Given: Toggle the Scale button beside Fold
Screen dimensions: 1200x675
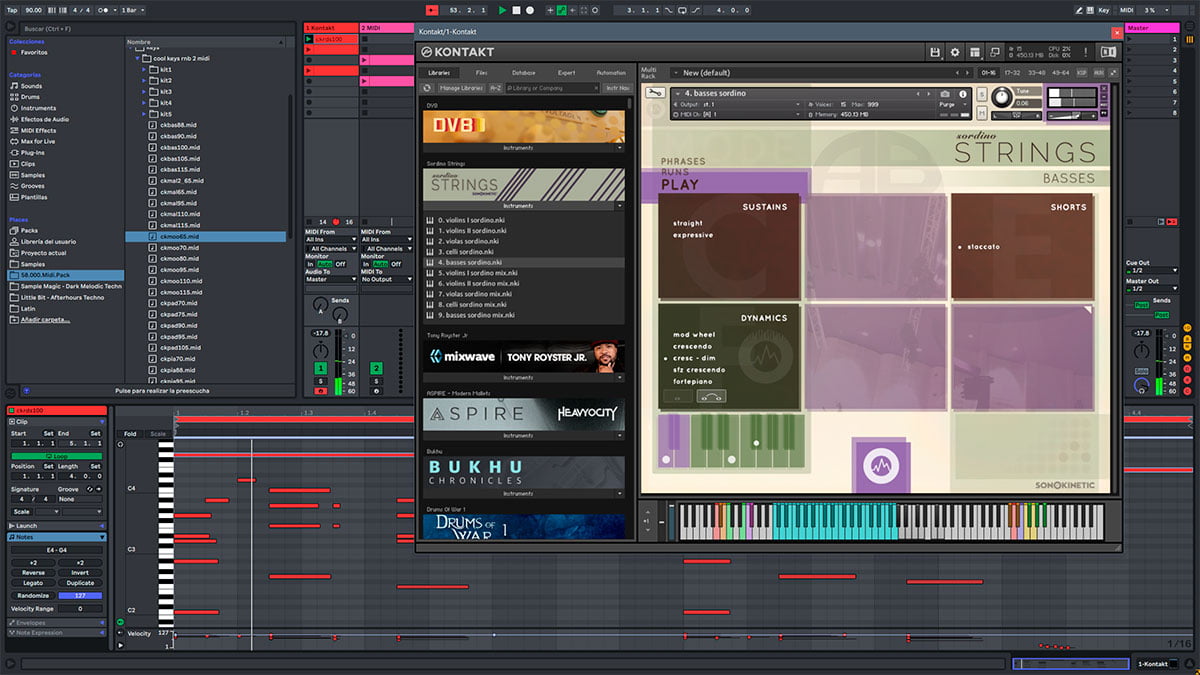Looking at the screenshot, I should (x=158, y=433).
